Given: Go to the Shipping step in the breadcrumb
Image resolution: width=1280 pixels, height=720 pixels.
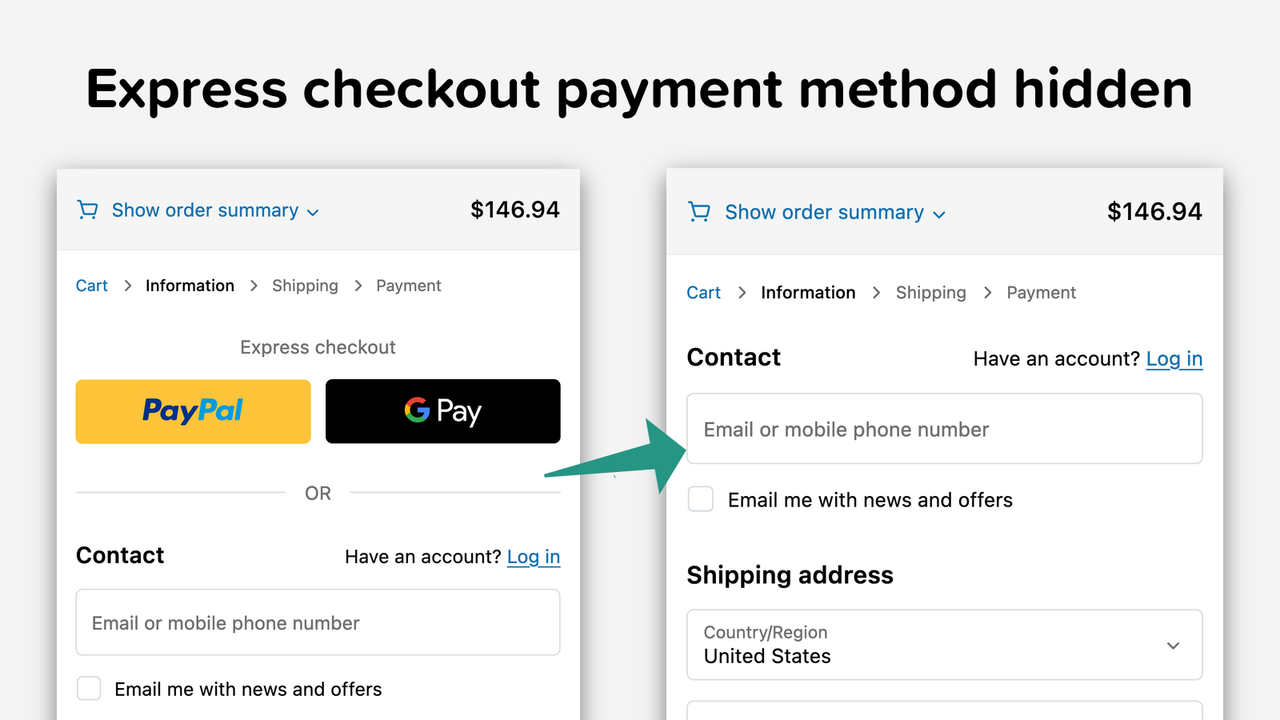Looking at the screenshot, I should point(931,292).
